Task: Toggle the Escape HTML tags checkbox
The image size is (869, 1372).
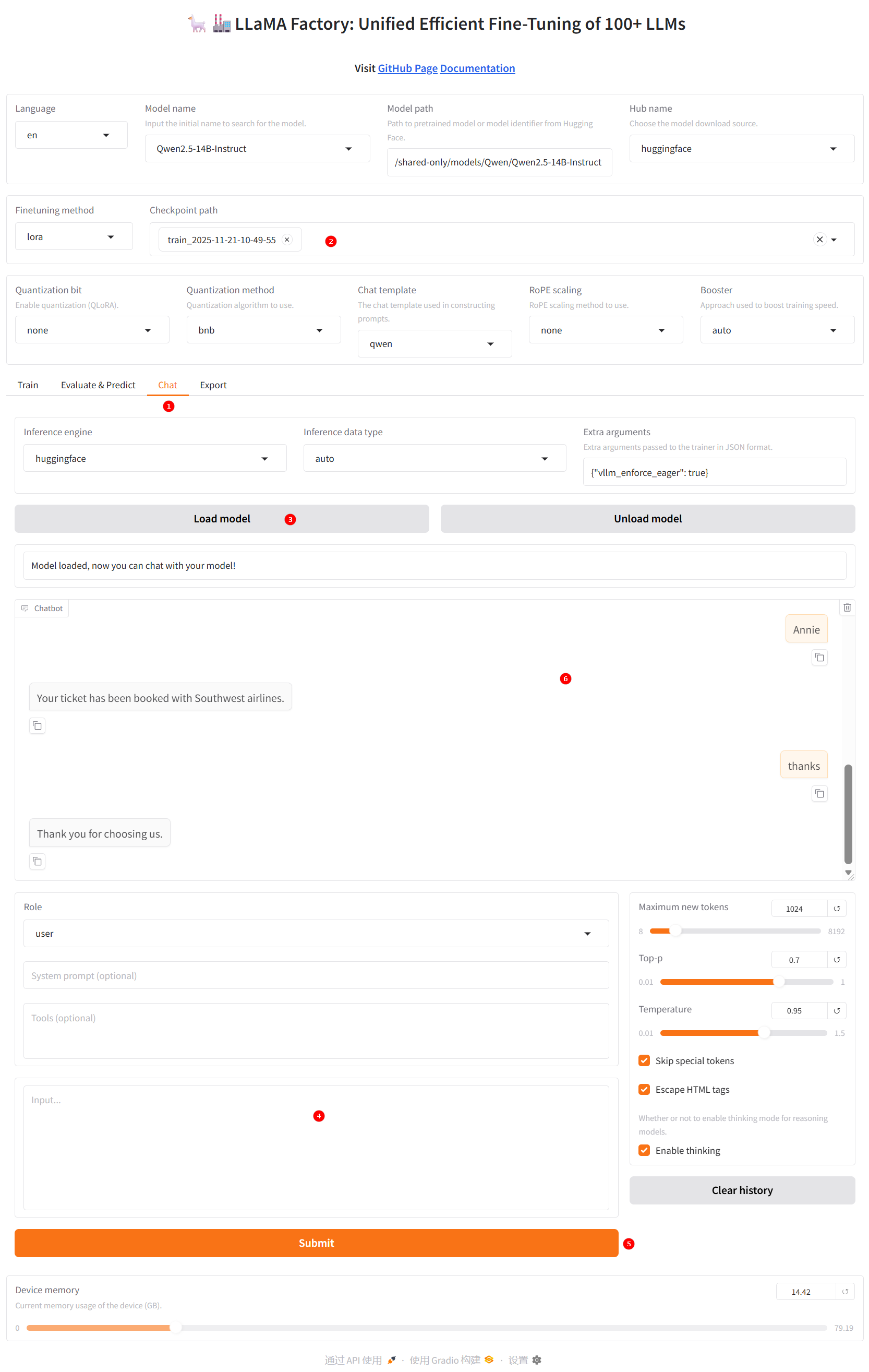Action: pyautogui.click(x=644, y=1089)
